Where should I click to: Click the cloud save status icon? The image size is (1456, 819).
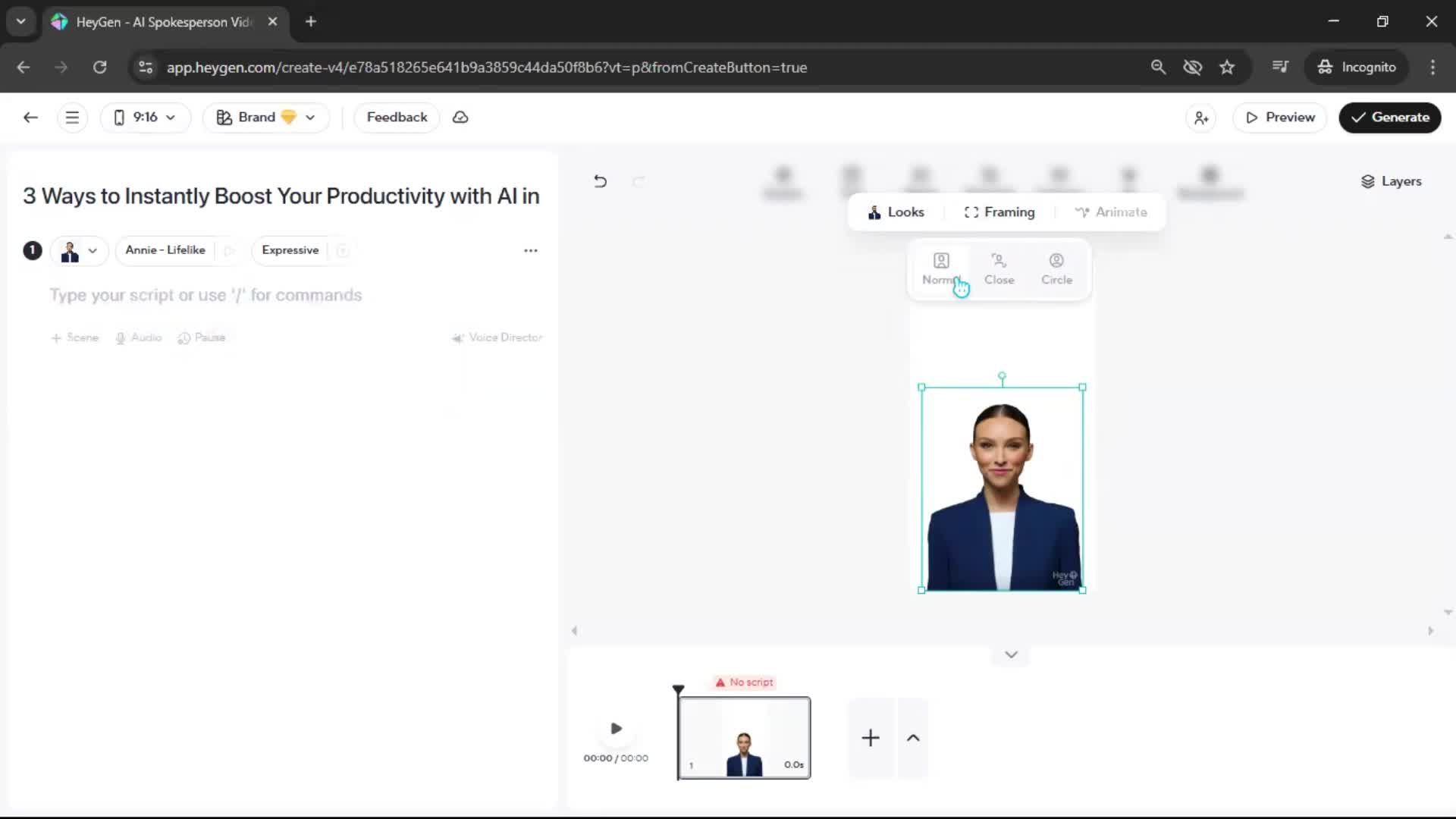click(x=460, y=118)
